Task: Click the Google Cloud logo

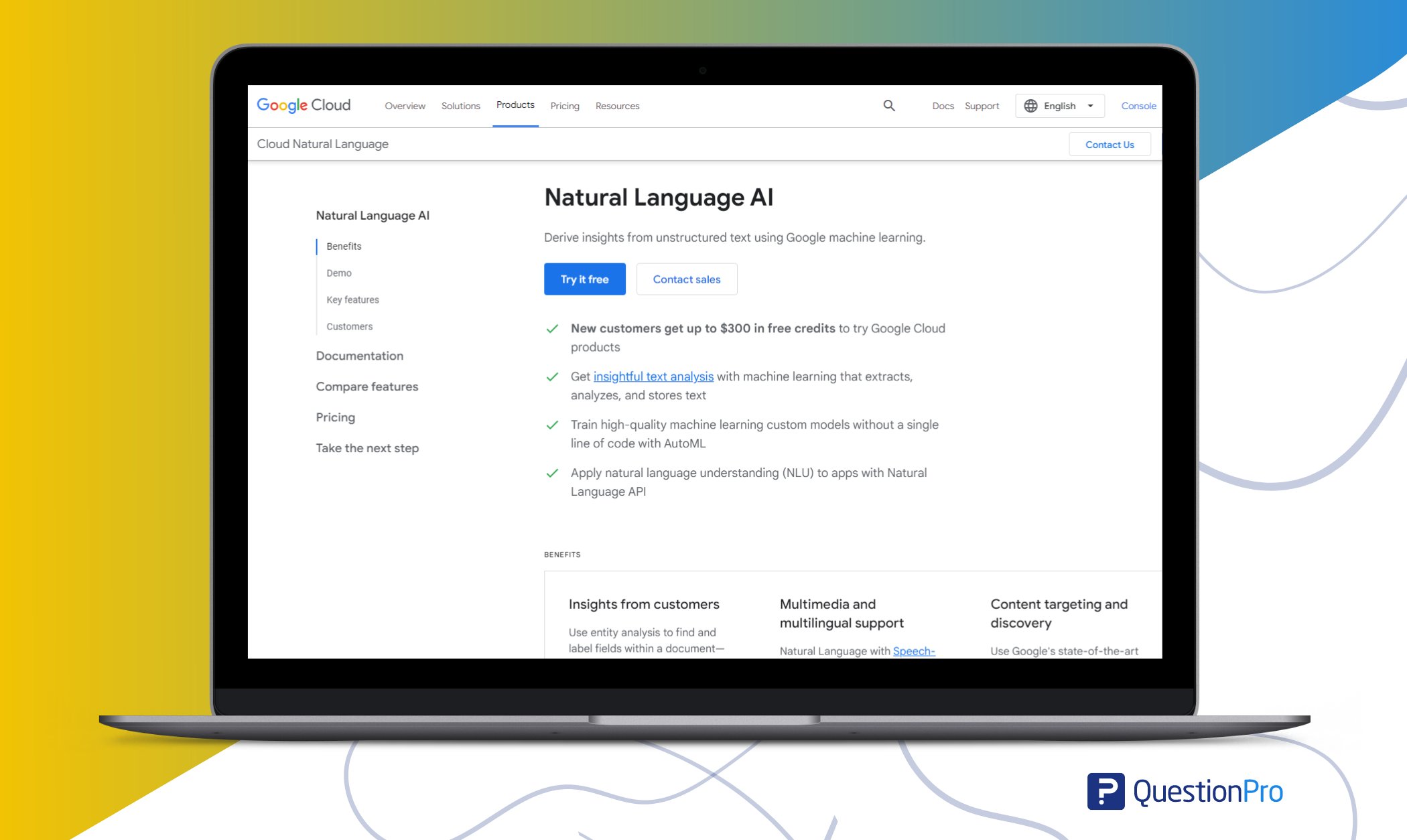Action: pos(304,105)
